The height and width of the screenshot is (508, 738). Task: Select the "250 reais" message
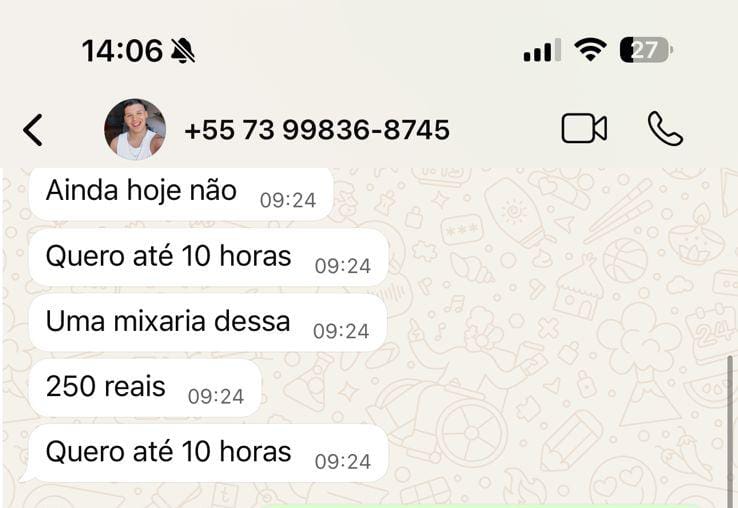pos(145,388)
